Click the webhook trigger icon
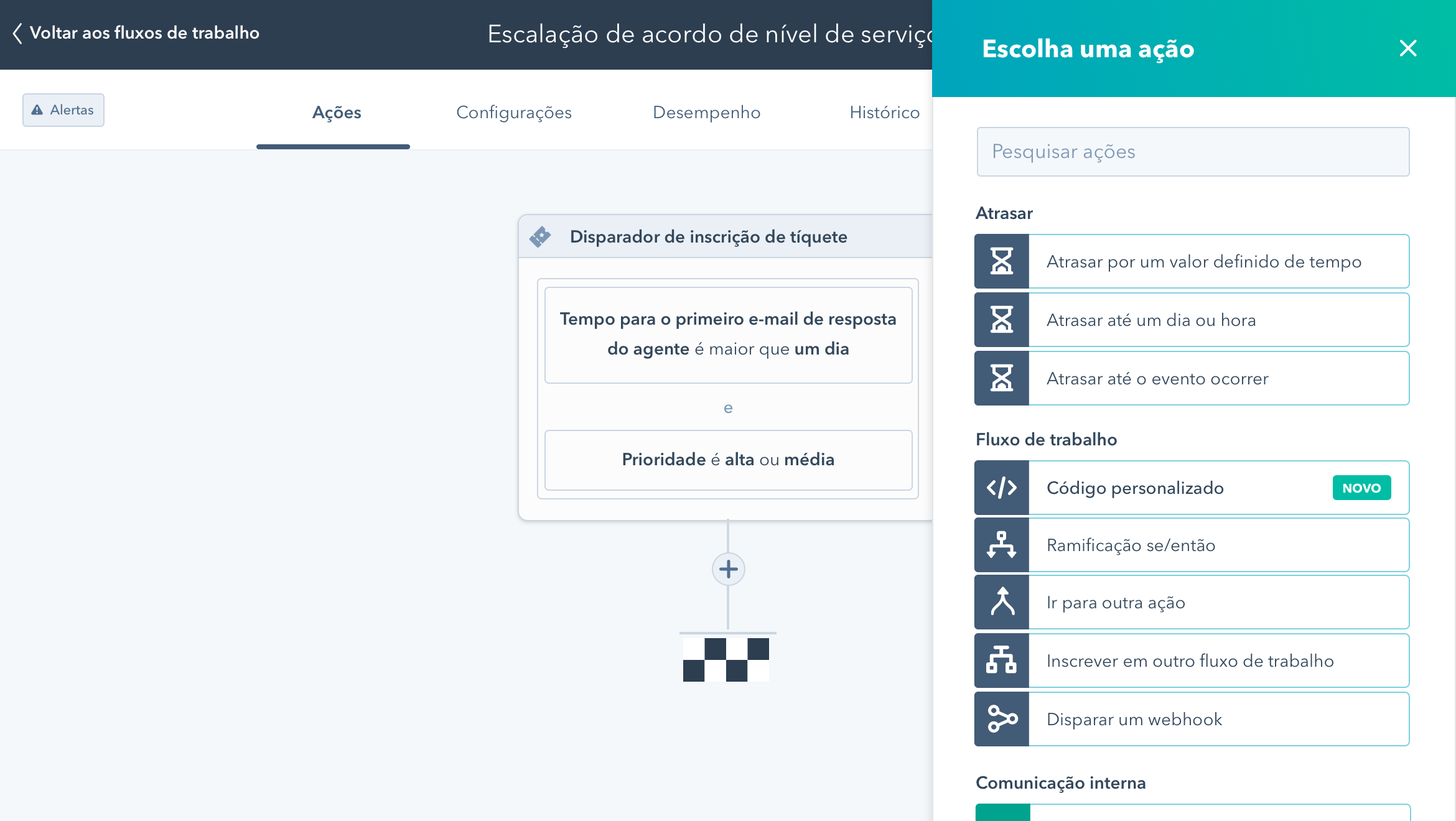Viewport: 1456px width, 821px height. 1001,719
